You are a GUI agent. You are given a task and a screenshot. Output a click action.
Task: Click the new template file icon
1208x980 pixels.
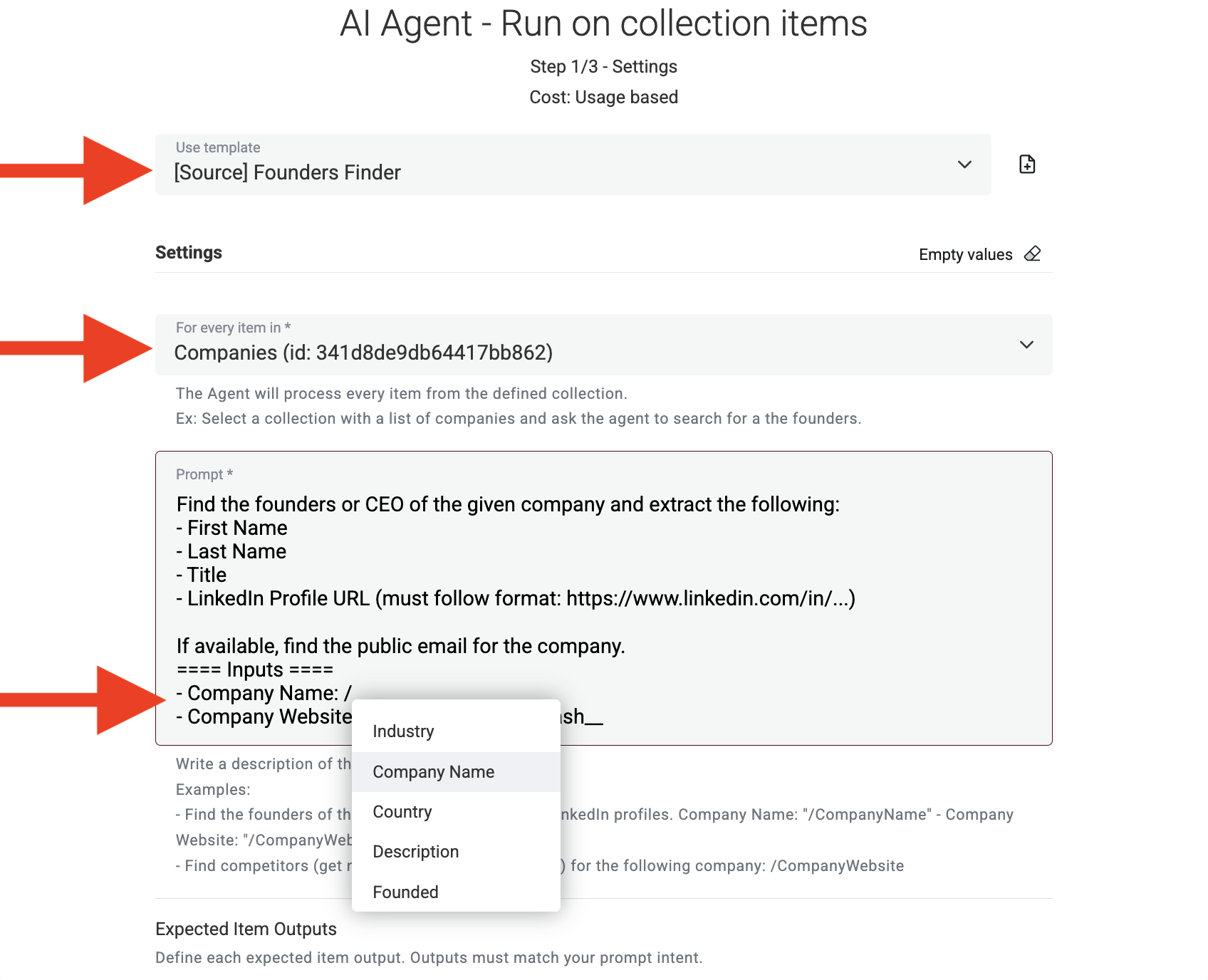point(1026,165)
